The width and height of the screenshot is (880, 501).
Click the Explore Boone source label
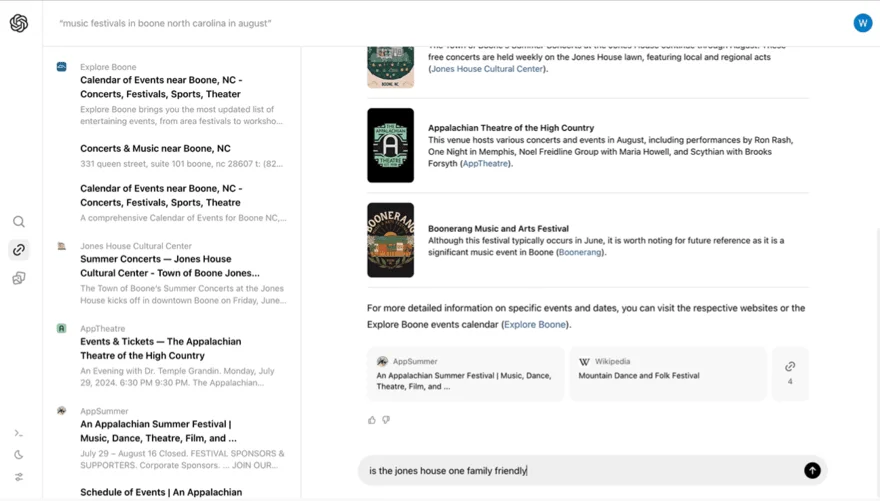(108, 67)
